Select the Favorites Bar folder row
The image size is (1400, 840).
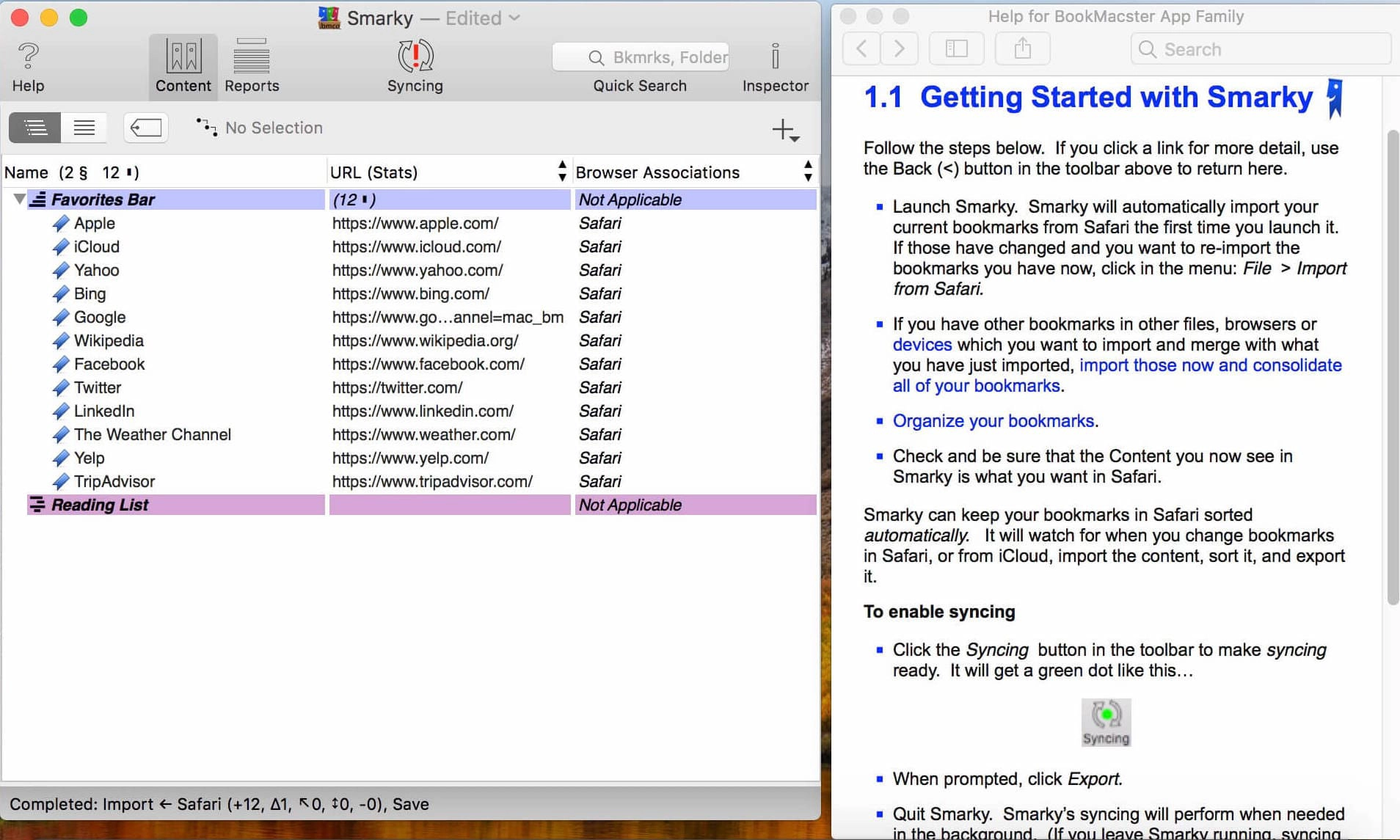click(x=422, y=200)
